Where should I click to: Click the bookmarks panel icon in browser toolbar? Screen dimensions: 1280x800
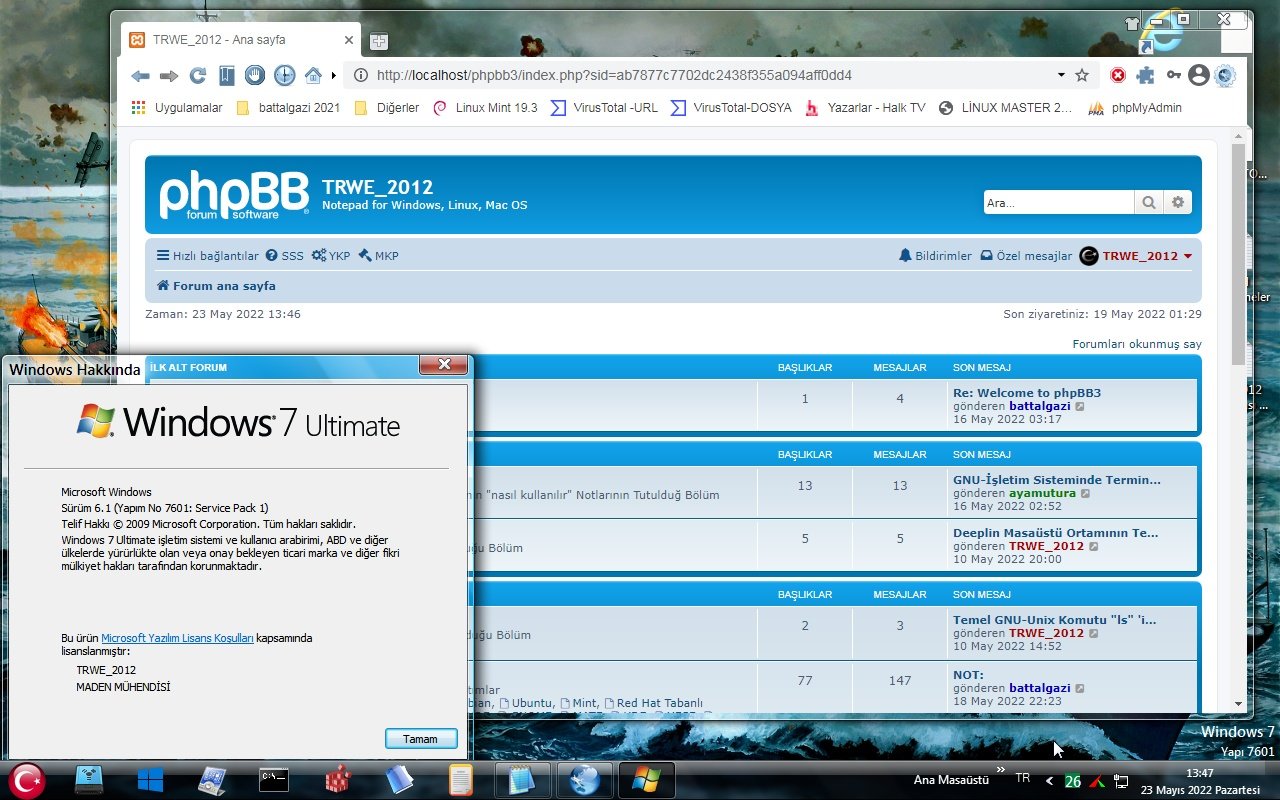point(227,75)
